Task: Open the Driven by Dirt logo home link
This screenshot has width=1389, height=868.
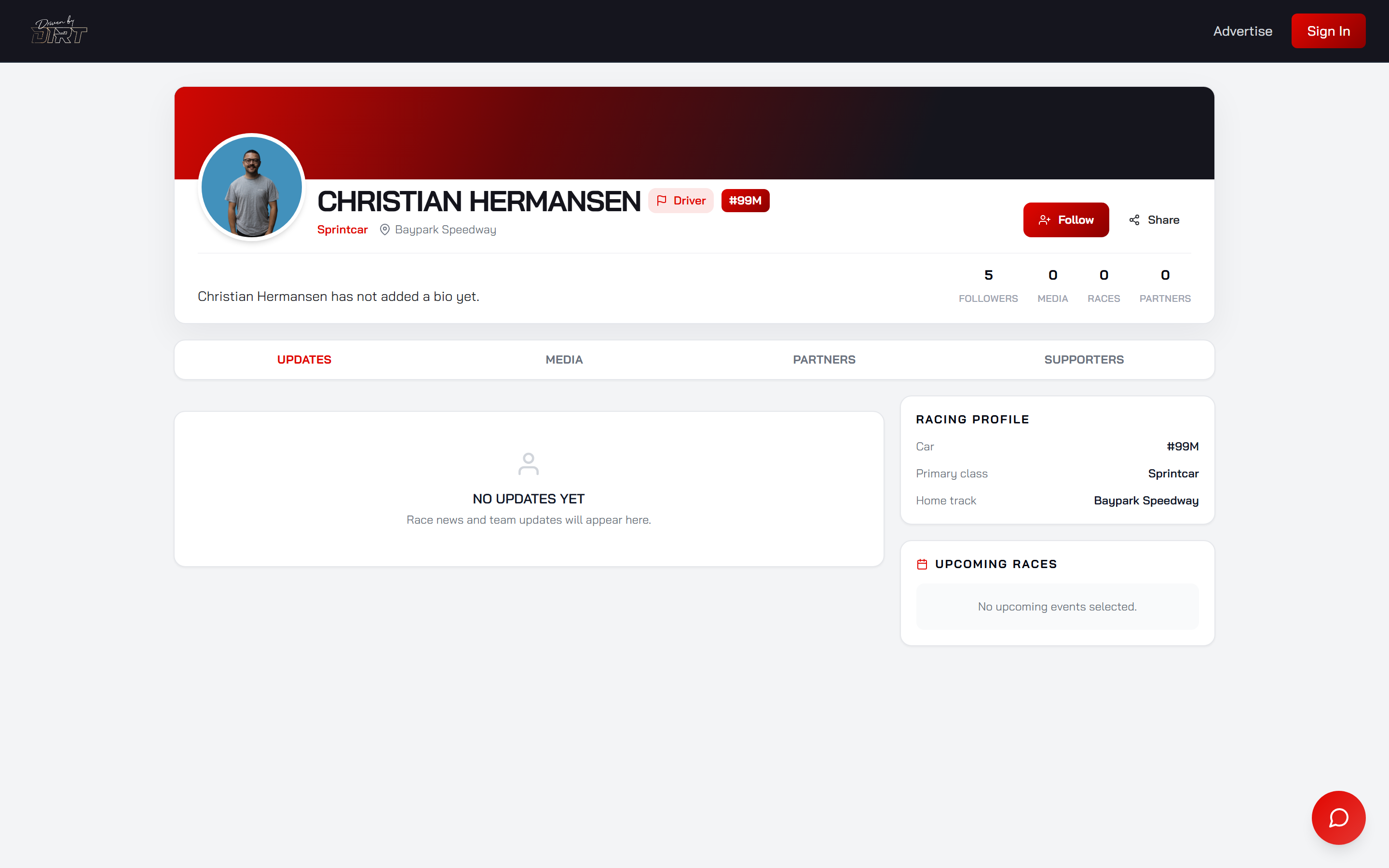Action: 59,30
